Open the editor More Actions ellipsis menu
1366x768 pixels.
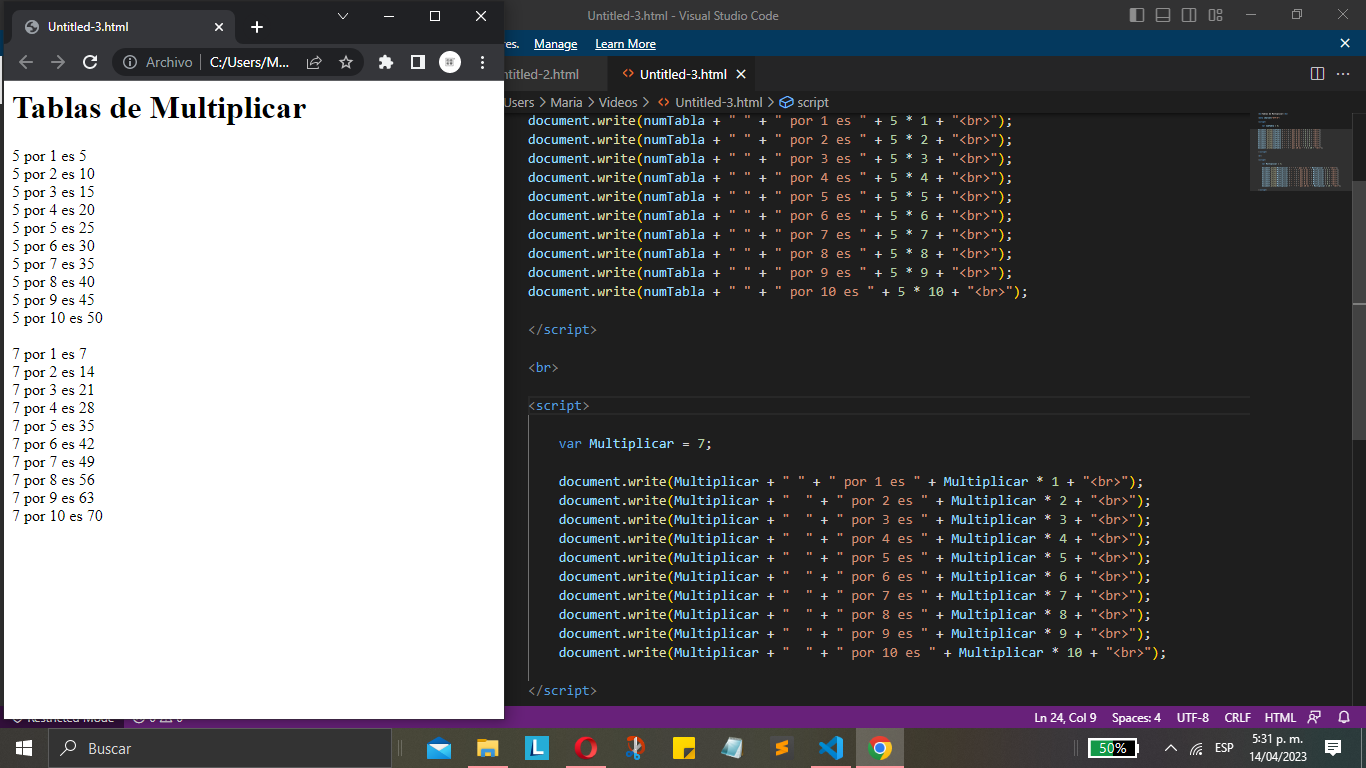click(1343, 74)
